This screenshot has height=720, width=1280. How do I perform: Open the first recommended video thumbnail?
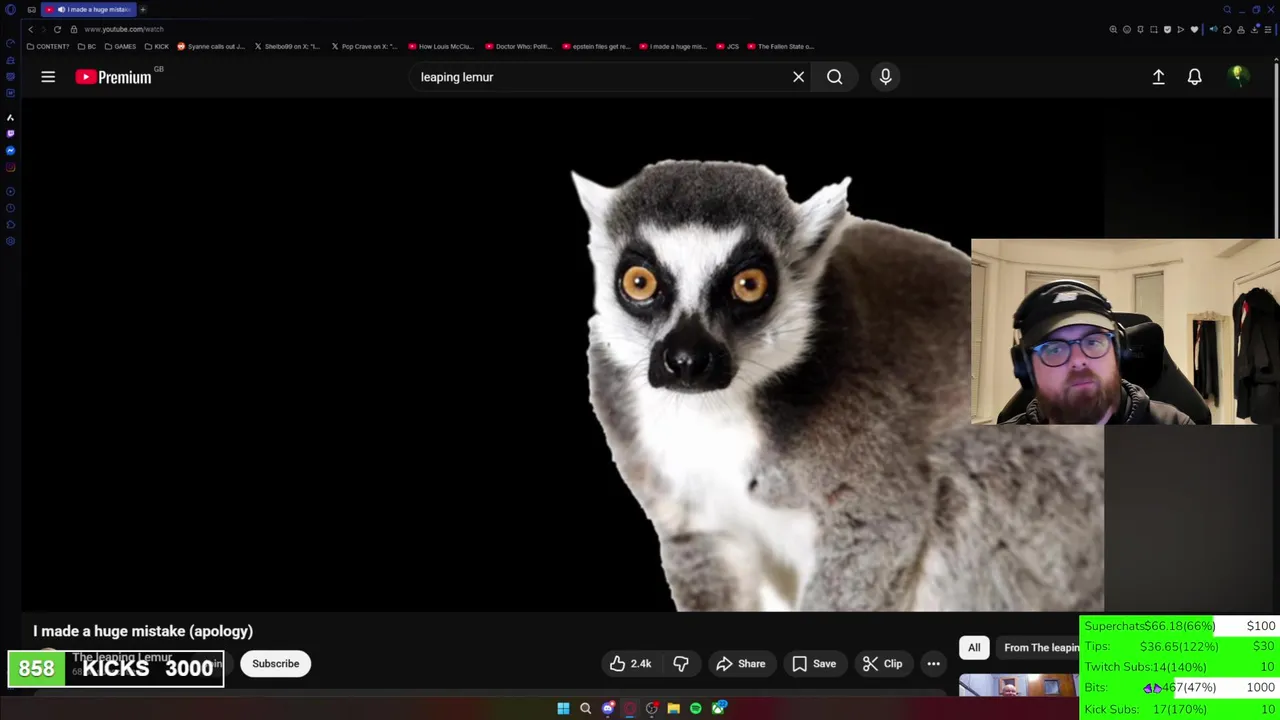(x=1018, y=686)
